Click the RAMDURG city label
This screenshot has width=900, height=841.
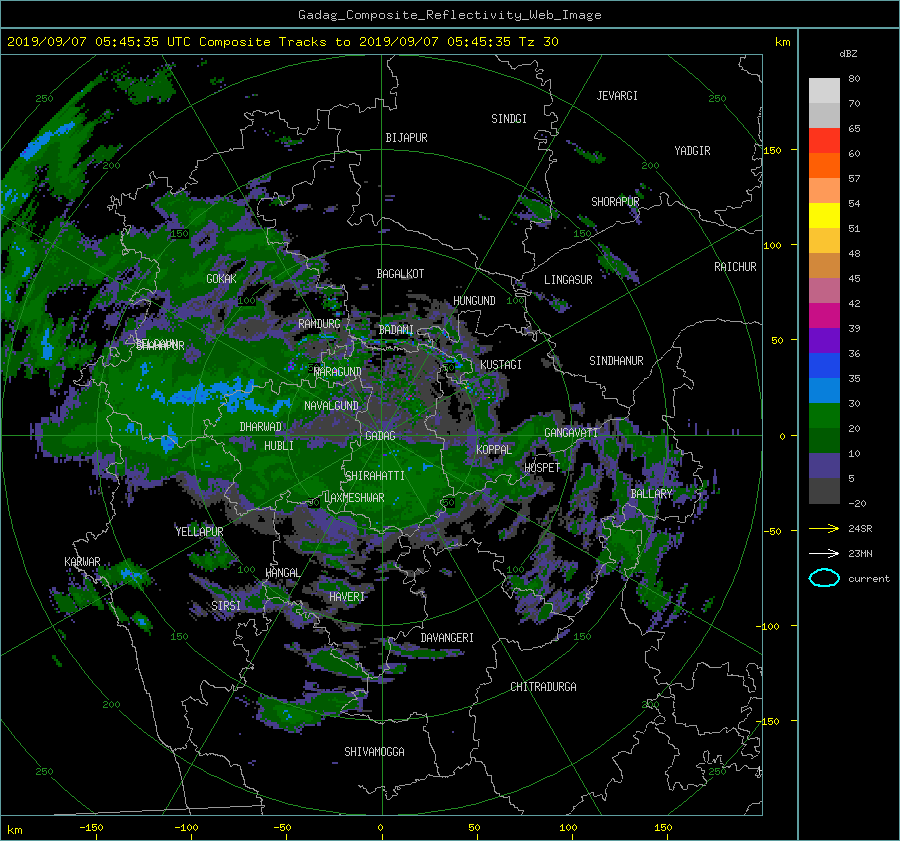pyautogui.click(x=319, y=324)
